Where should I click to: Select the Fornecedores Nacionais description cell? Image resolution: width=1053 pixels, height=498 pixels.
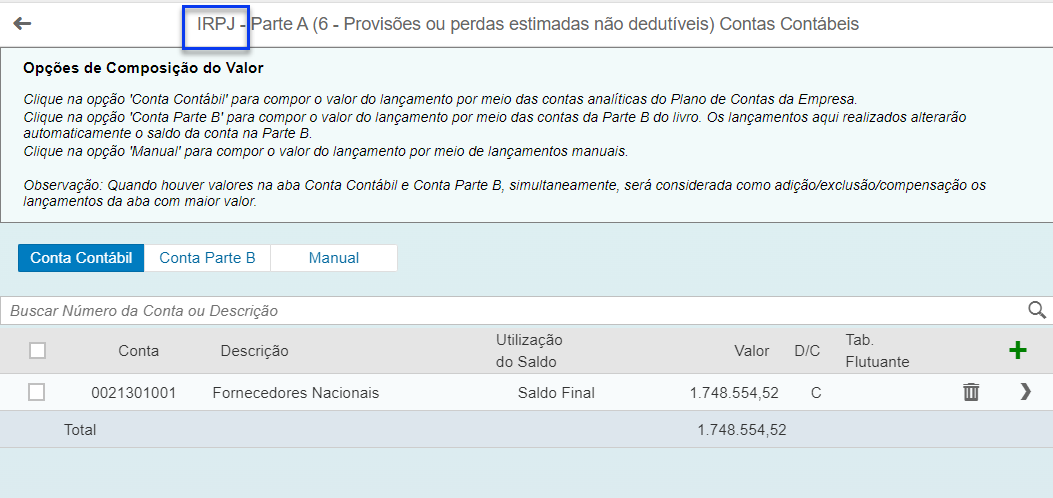pos(295,393)
